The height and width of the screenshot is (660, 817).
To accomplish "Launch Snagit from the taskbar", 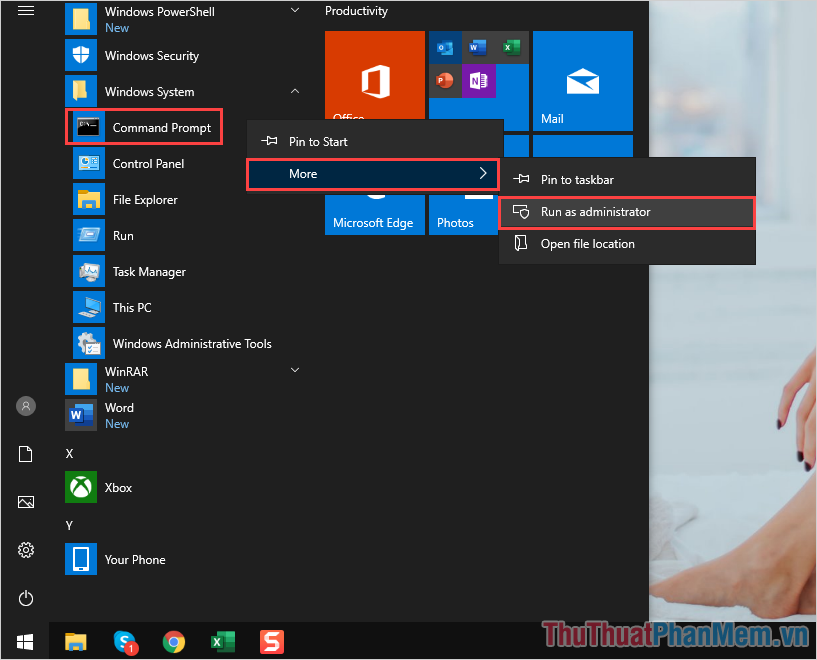I will pyautogui.click(x=271, y=642).
